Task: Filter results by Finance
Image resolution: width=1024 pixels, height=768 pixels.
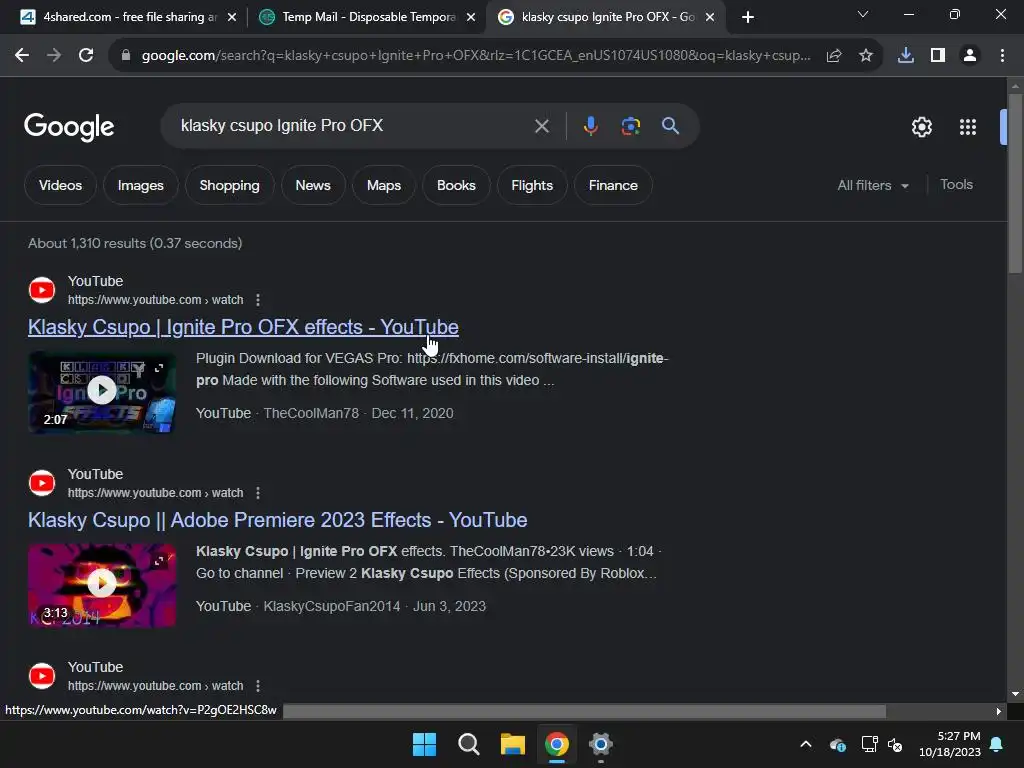Action: point(613,185)
